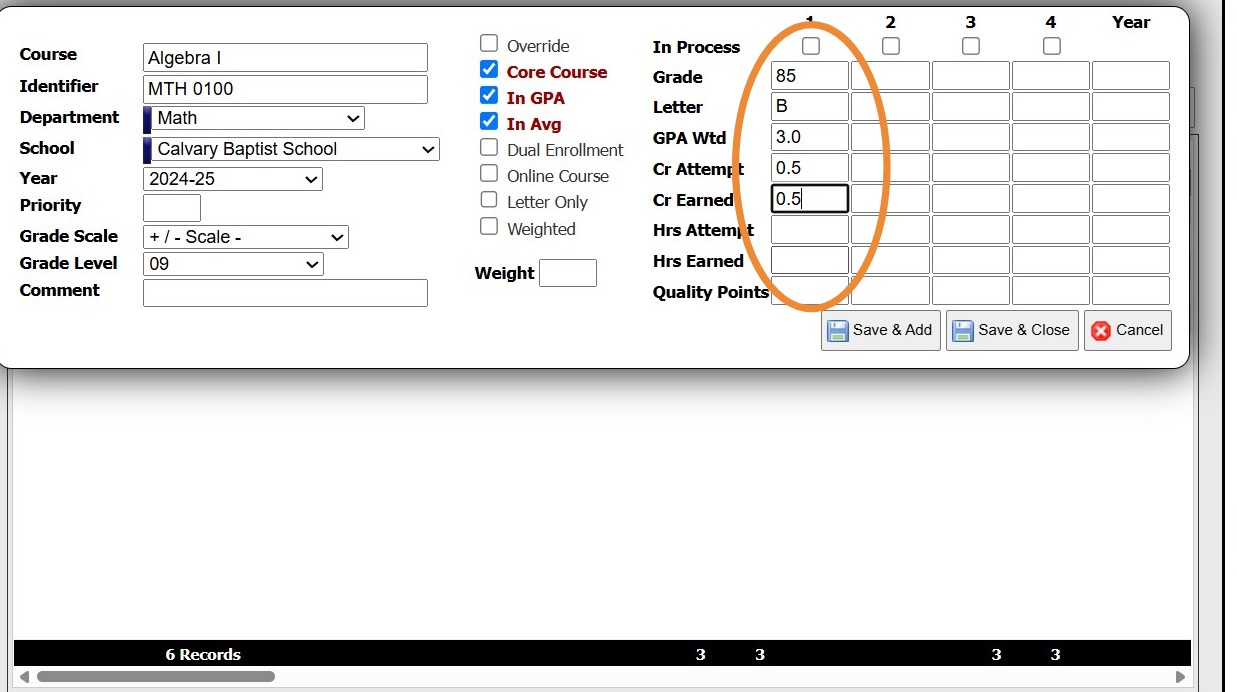Click the term 1 Hrs Attempt field

[x=810, y=229]
